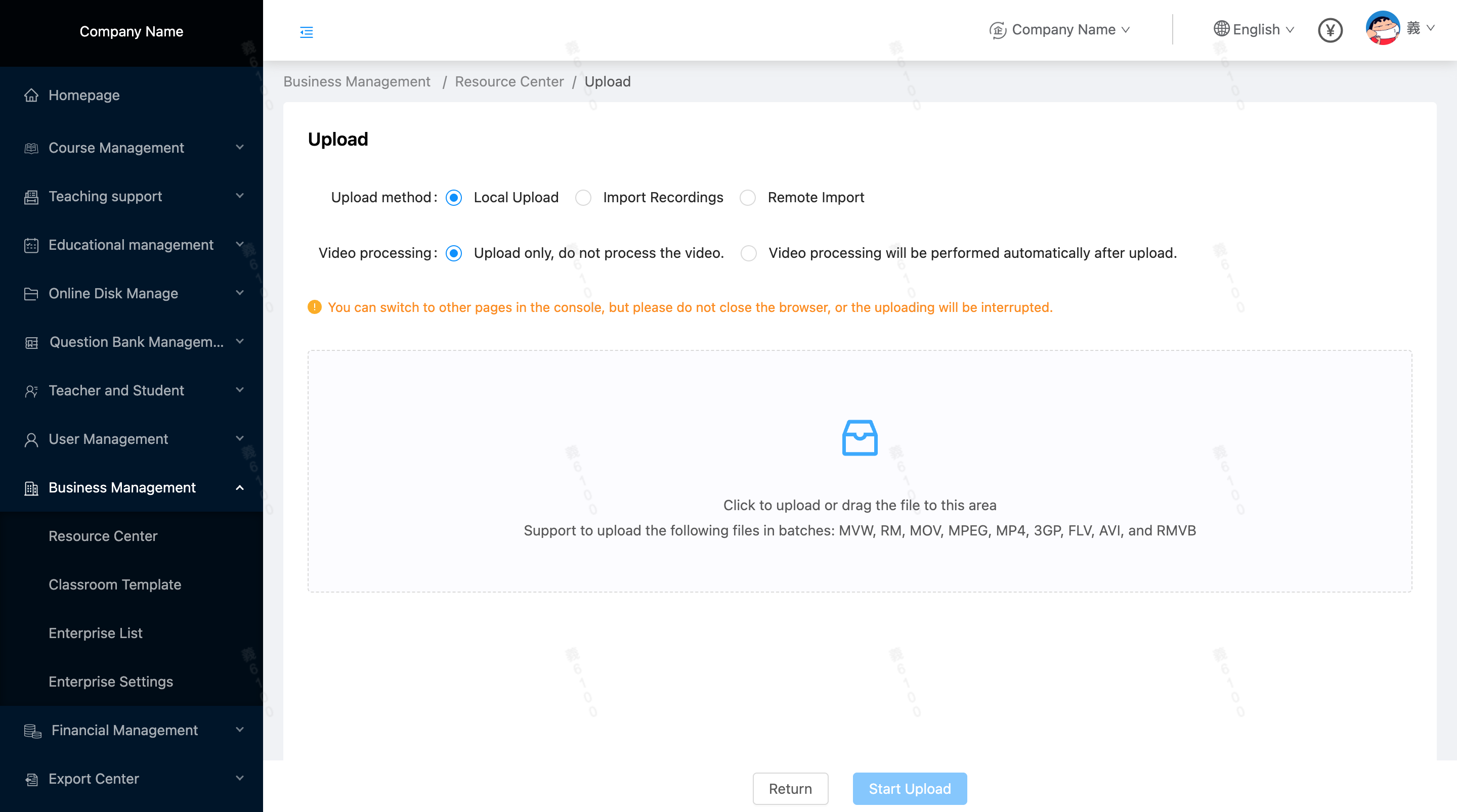Click the Return button
Viewport: 1457px width, 812px height.
790,788
